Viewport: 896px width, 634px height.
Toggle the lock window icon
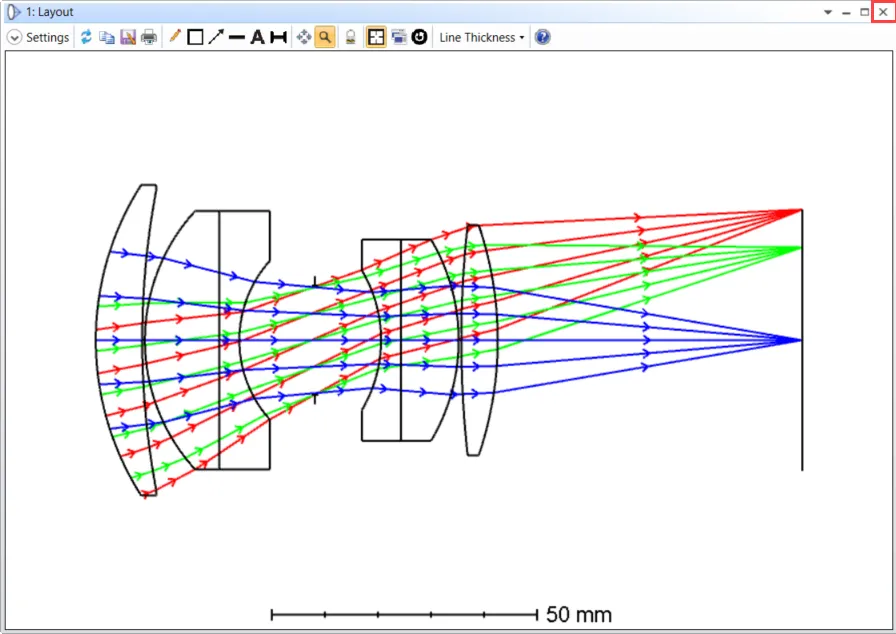coord(350,37)
